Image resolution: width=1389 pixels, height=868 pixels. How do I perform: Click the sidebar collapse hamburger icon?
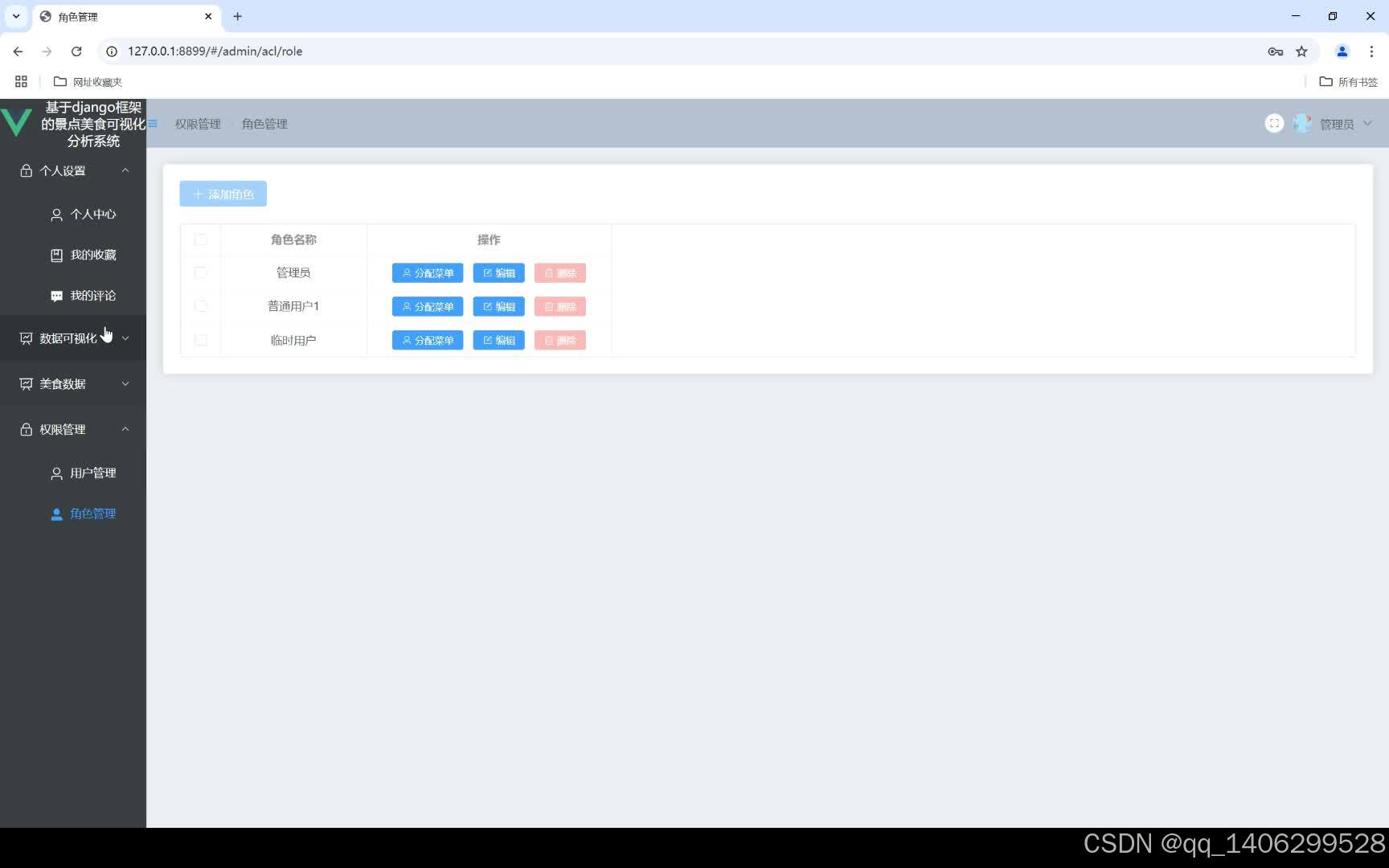tap(153, 124)
